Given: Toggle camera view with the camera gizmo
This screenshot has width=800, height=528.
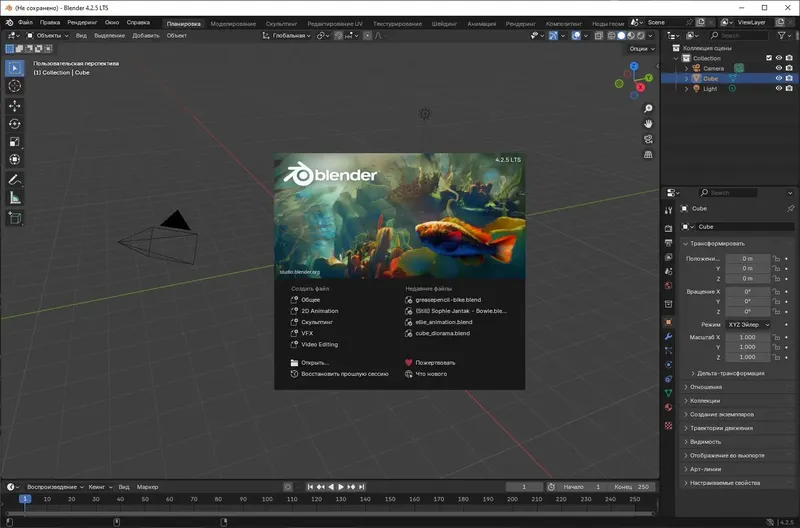Looking at the screenshot, I should point(648,139).
